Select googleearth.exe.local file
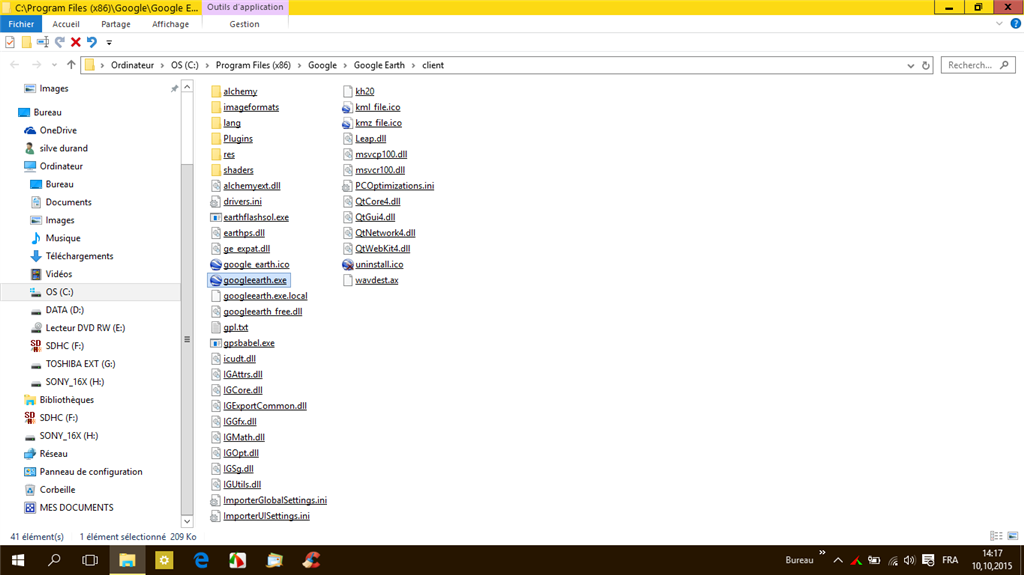Viewport: 1024px width, 575px height. click(259, 296)
